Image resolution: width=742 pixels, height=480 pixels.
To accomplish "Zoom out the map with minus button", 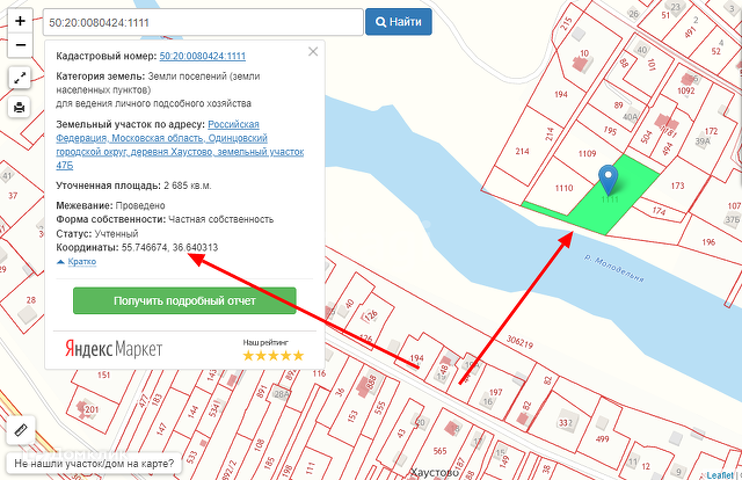I will 20,45.
